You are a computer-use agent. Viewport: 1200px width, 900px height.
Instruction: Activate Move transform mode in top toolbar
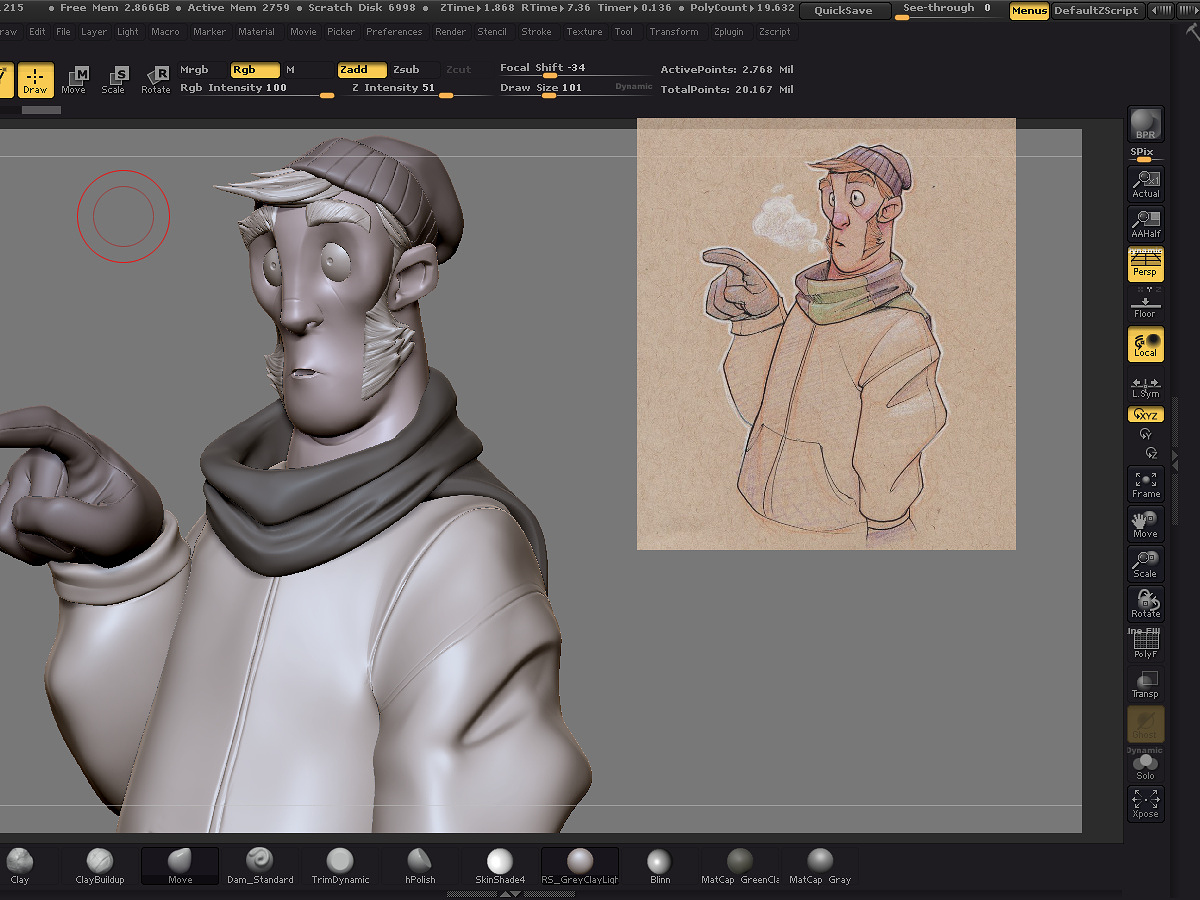point(74,80)
